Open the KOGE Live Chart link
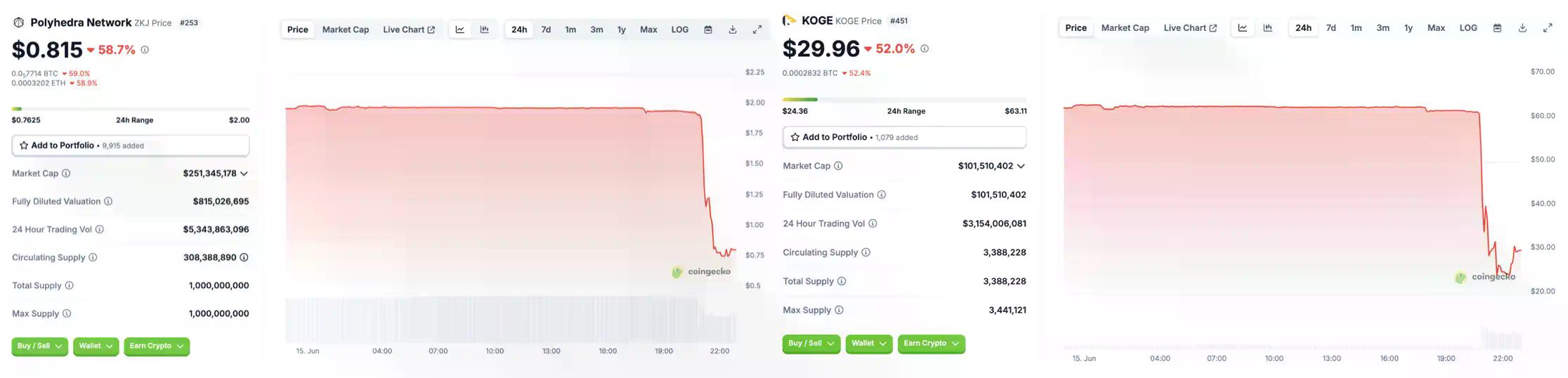The height and width of the screenshot is (378, 1568). [1190, 28]
